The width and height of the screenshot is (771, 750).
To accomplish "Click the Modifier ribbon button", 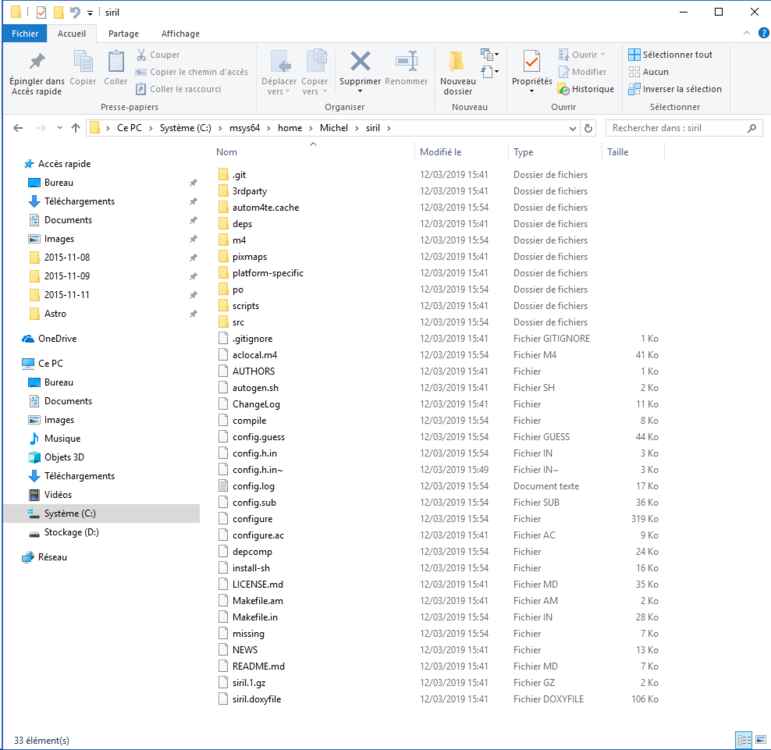I will 582,72.
